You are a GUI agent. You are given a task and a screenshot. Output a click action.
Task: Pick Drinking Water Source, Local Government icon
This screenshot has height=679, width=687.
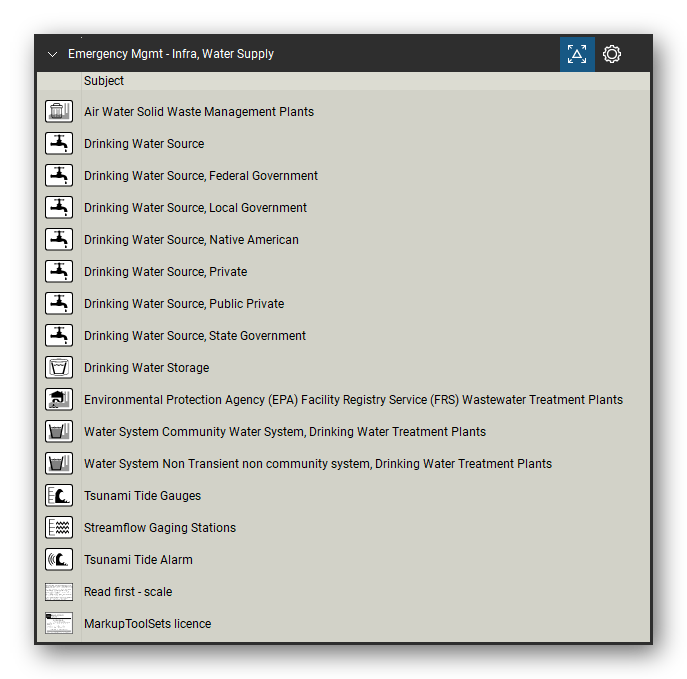point(59,207)
